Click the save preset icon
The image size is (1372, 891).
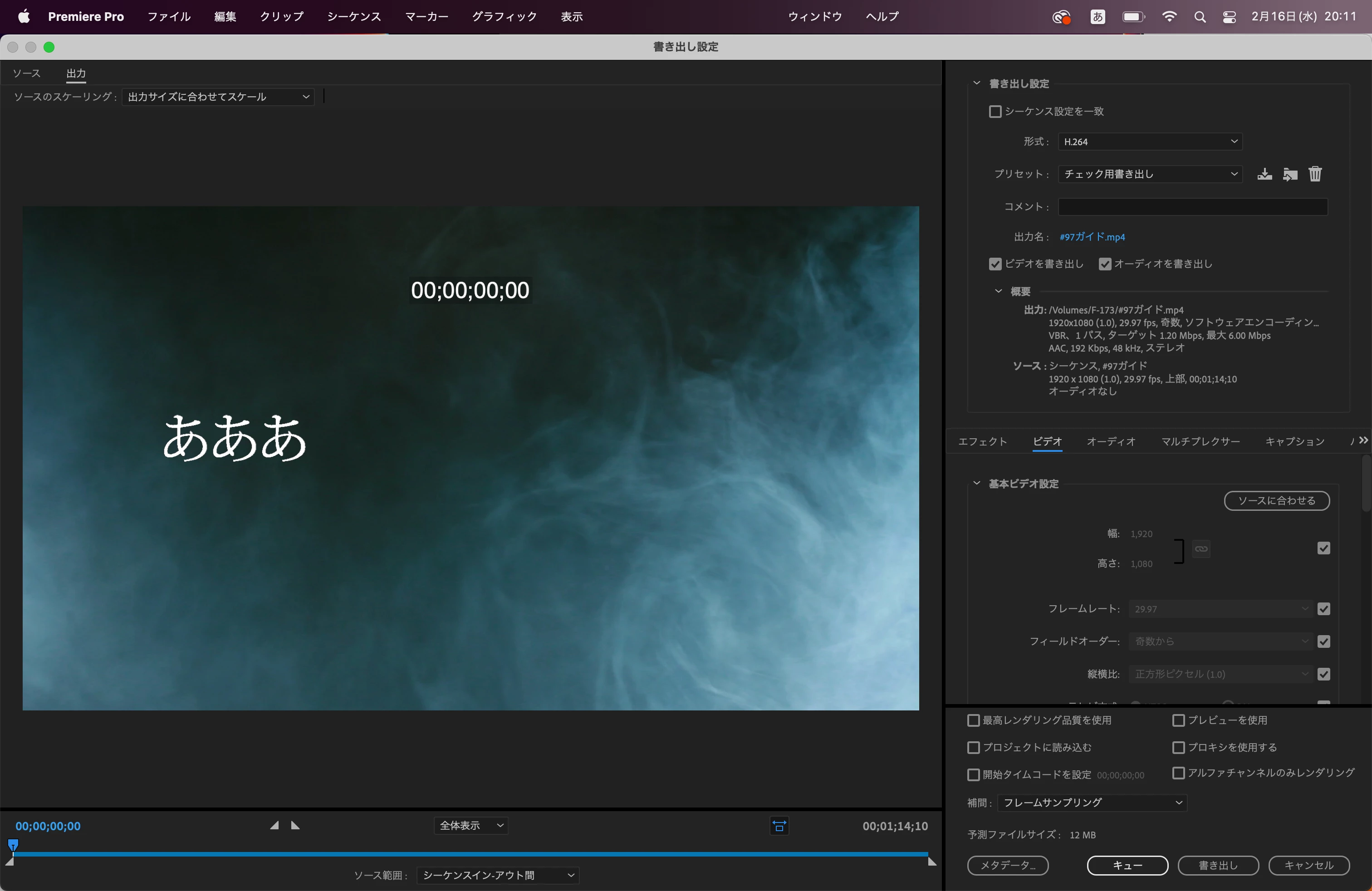click(x=1264, y=174)
